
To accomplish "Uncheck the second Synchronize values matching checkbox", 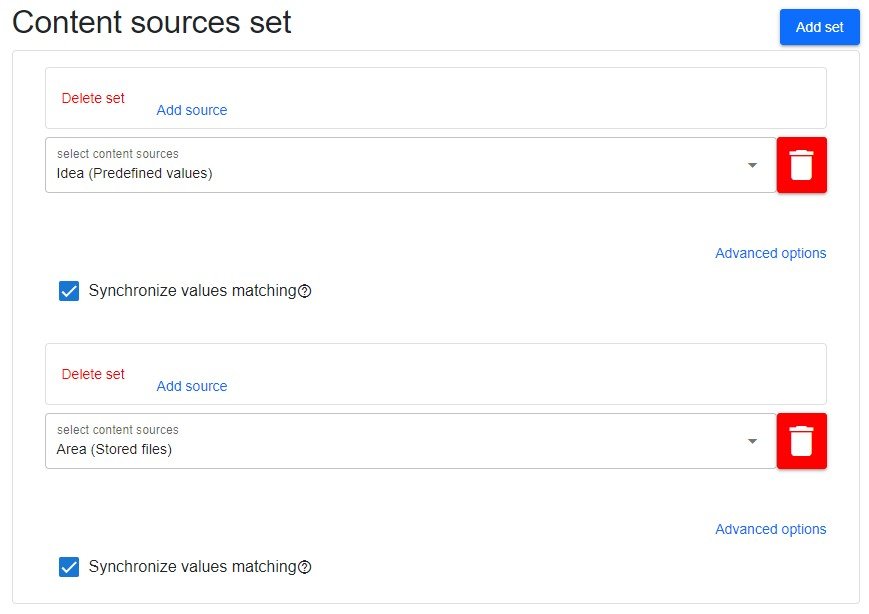I will (69, 567).
